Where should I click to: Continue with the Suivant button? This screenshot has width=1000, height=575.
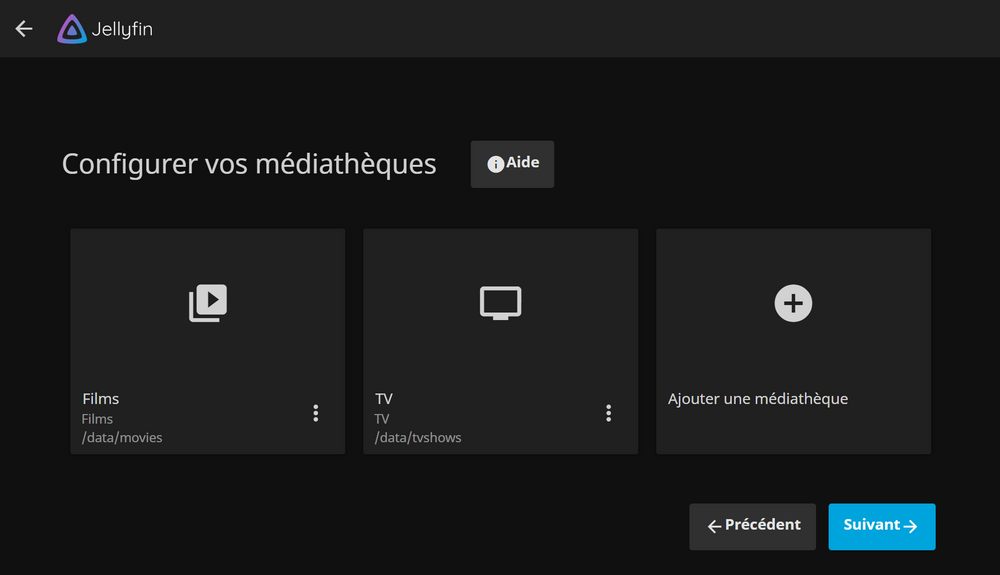click(x=881, y=526)
